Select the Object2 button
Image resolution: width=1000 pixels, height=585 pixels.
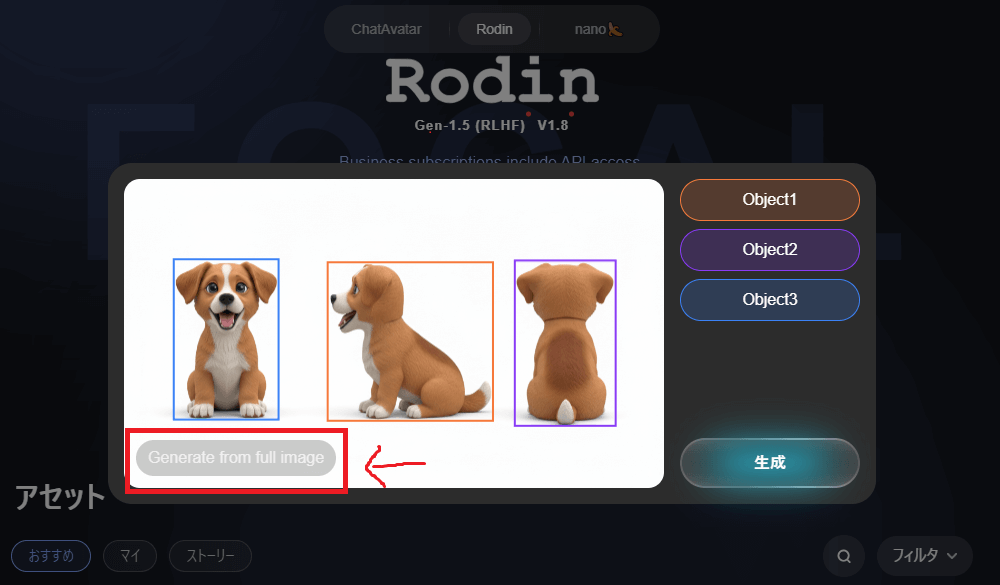tap(770, 249)
